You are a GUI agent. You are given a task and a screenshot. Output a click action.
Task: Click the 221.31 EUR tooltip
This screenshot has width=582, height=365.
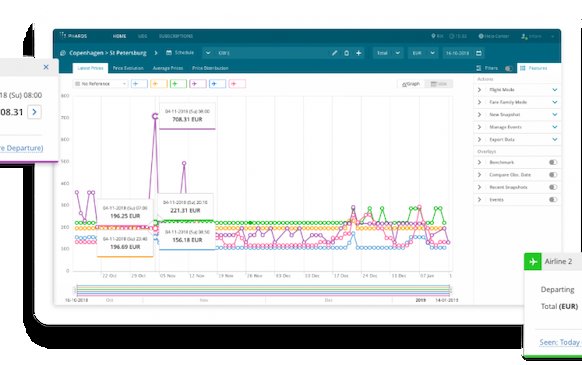[x=185, y=207]
